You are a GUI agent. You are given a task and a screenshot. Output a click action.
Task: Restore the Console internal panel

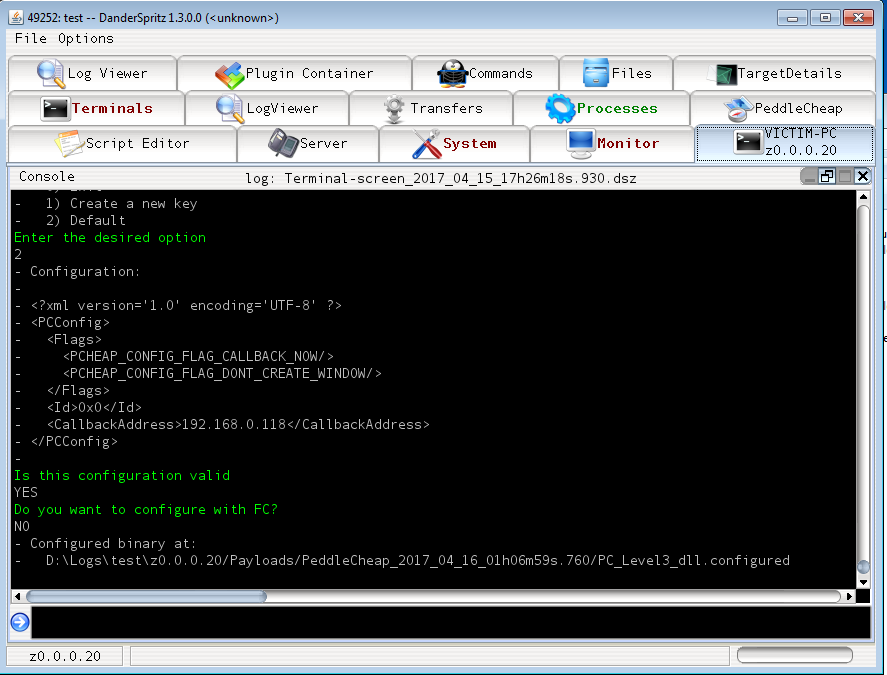point(827,177)
